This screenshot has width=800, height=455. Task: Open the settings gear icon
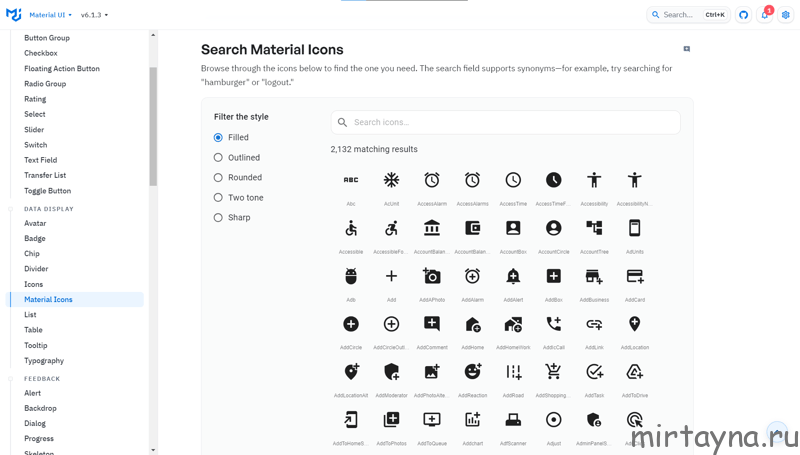click(x=786, y=15)
